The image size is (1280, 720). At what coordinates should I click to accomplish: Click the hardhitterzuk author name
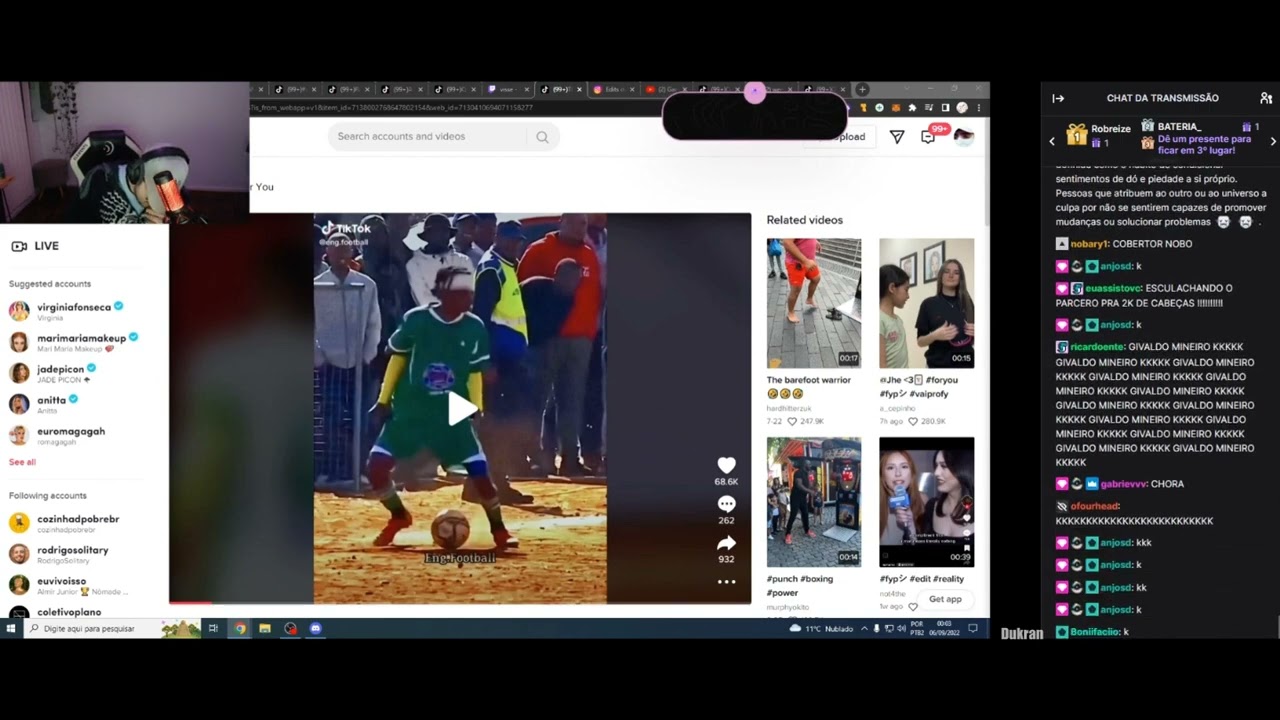click(x=790, y=409)
